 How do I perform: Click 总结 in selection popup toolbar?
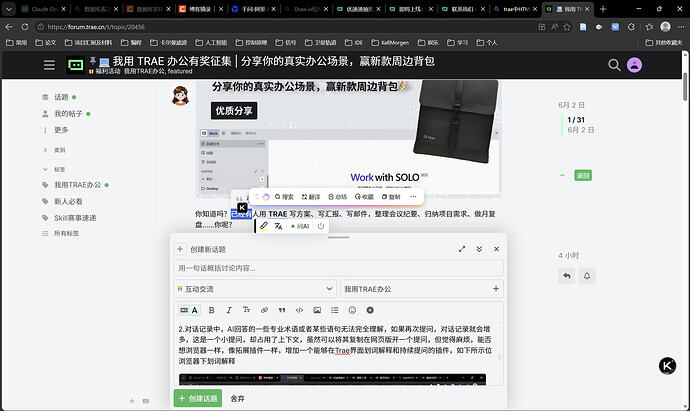coord(338,197)
